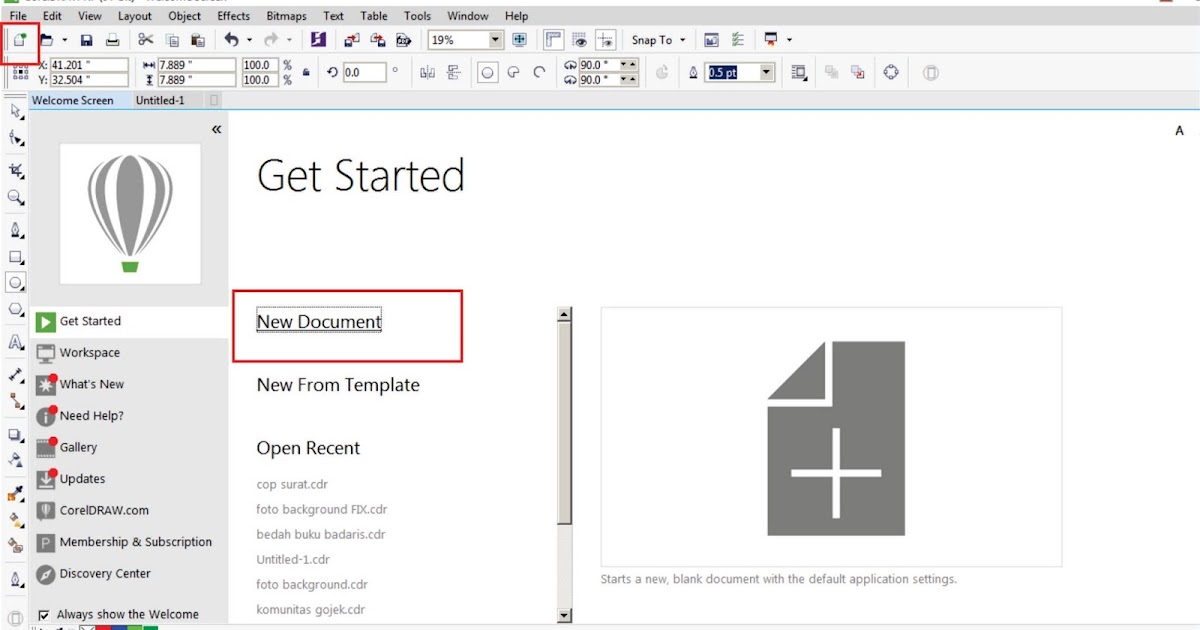Select the Polygon tool
This screenshot has height=630, width=1200.
[x=15, y=311]
